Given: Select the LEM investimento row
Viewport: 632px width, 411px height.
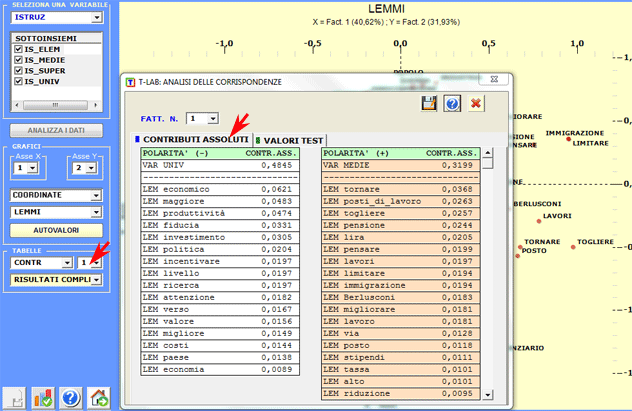Looking at the screenshot, I should [220, 237].
